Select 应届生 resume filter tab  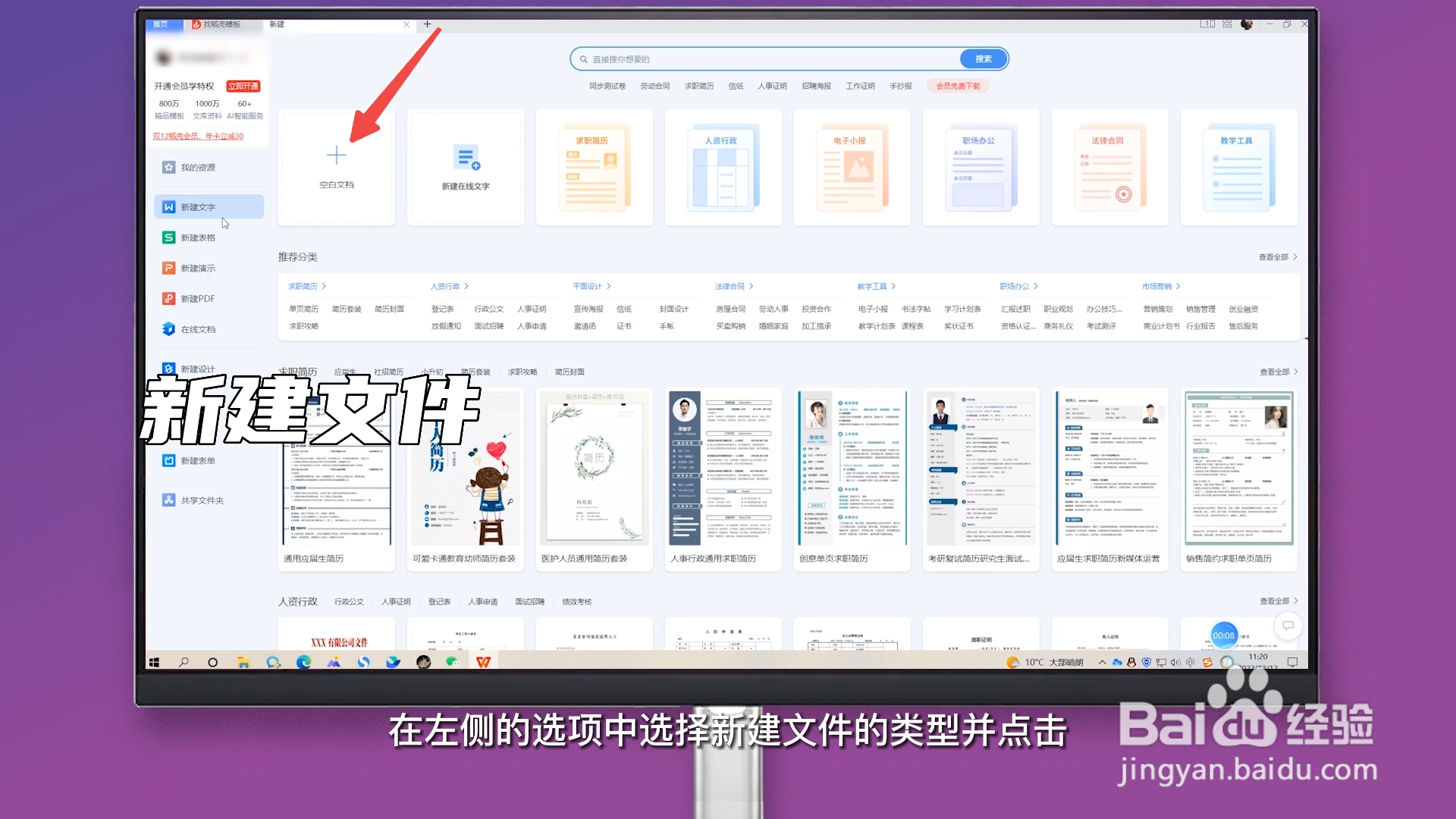click(x=345, y=372)
